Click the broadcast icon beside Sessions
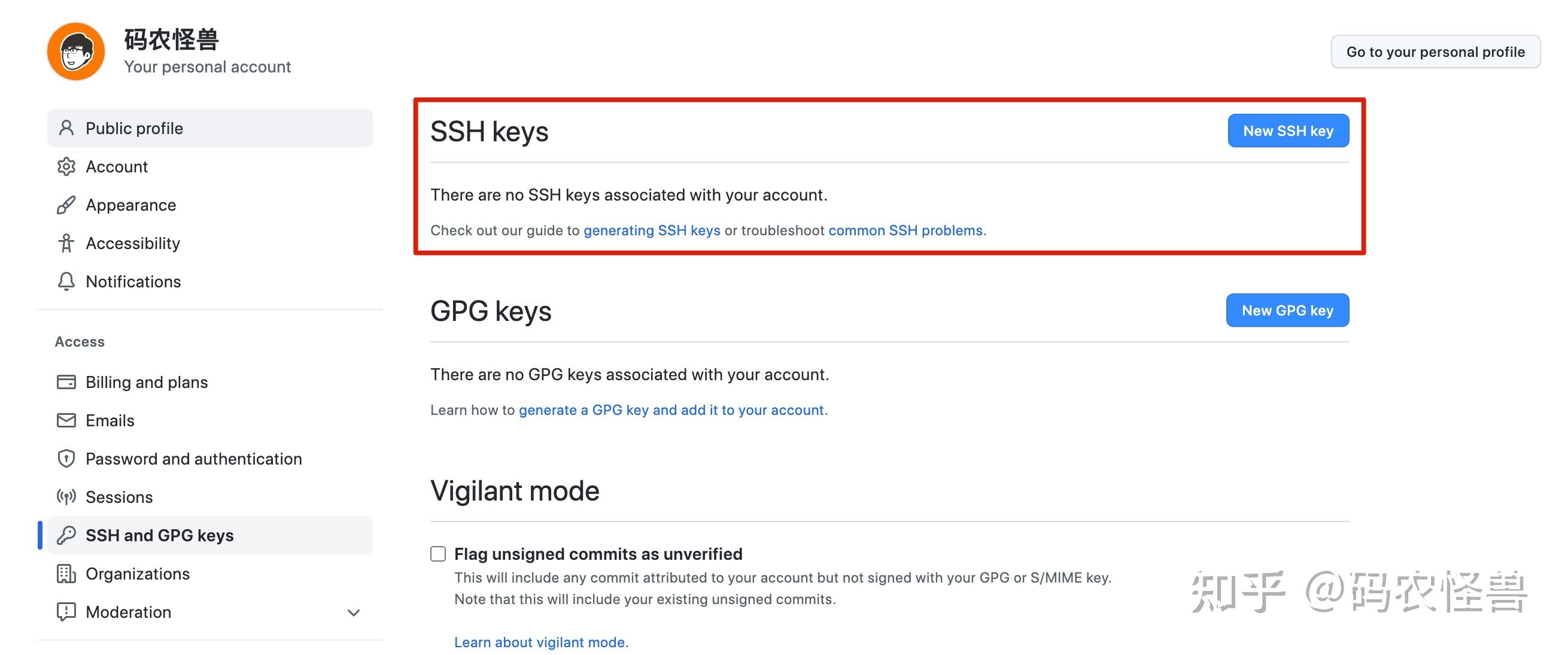This screenshot has height=655, width=1568. click(x=66, y=498)
